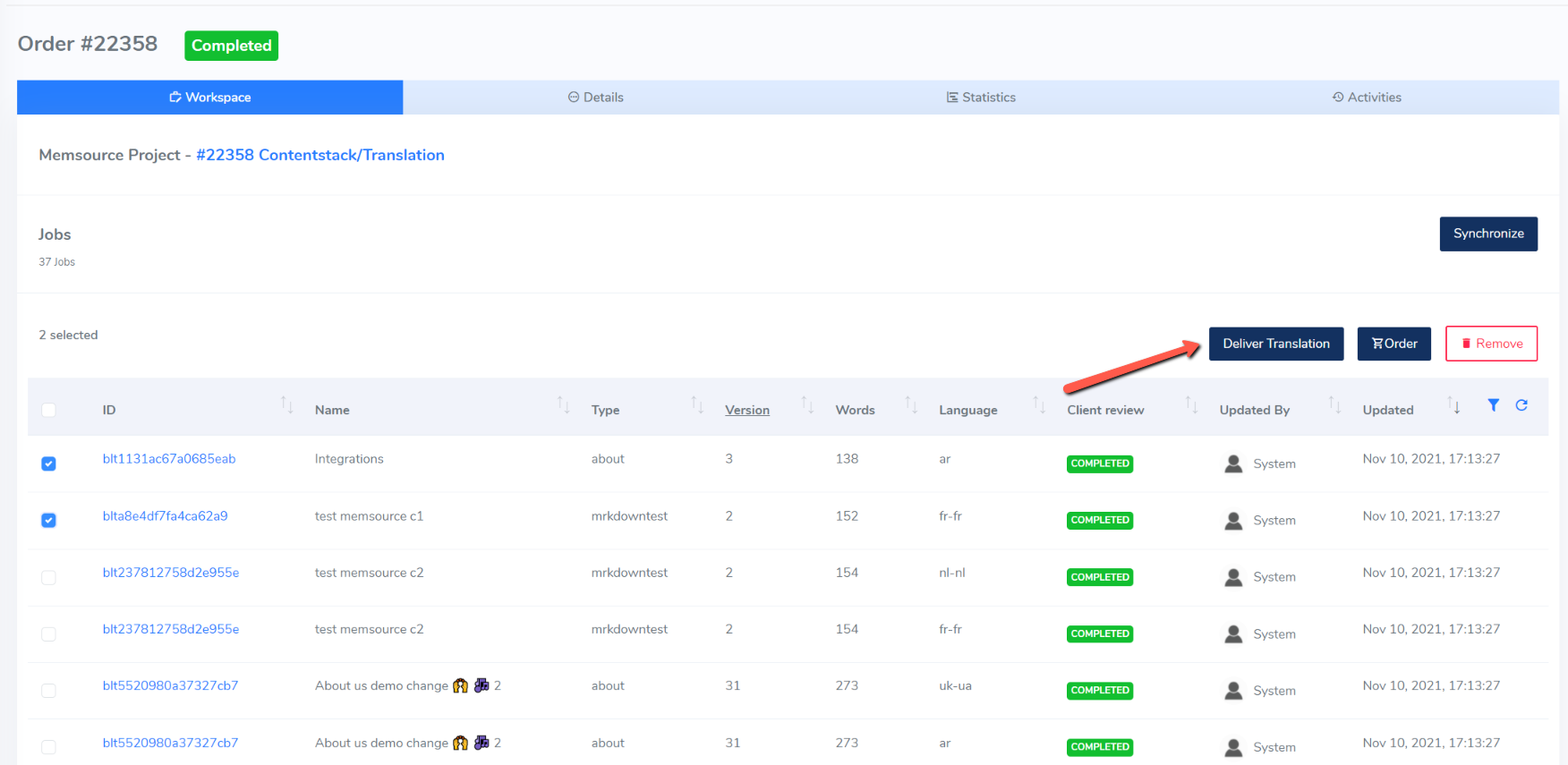Viewport: 1568px width, 765px height.
Task: Click COMPLETED badge in test memsource c1 row
Action: (x=1100, y=520)
